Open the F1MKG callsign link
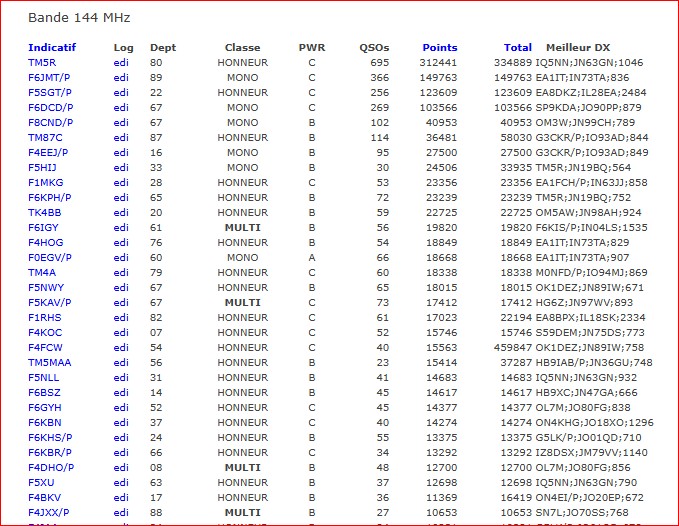The width and height of the screenshot is (679, 526). click(x=45, y=183)
